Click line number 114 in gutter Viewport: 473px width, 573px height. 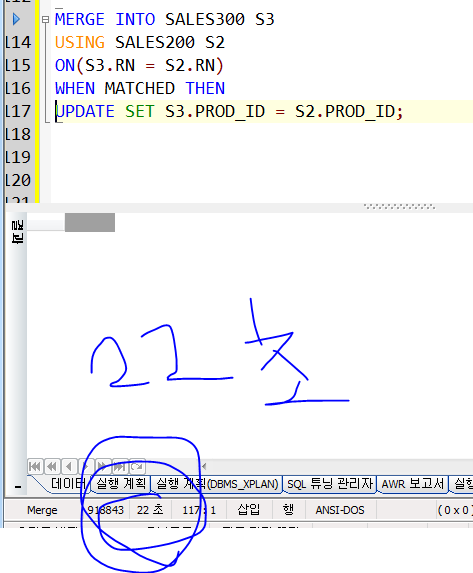(18, 42)
